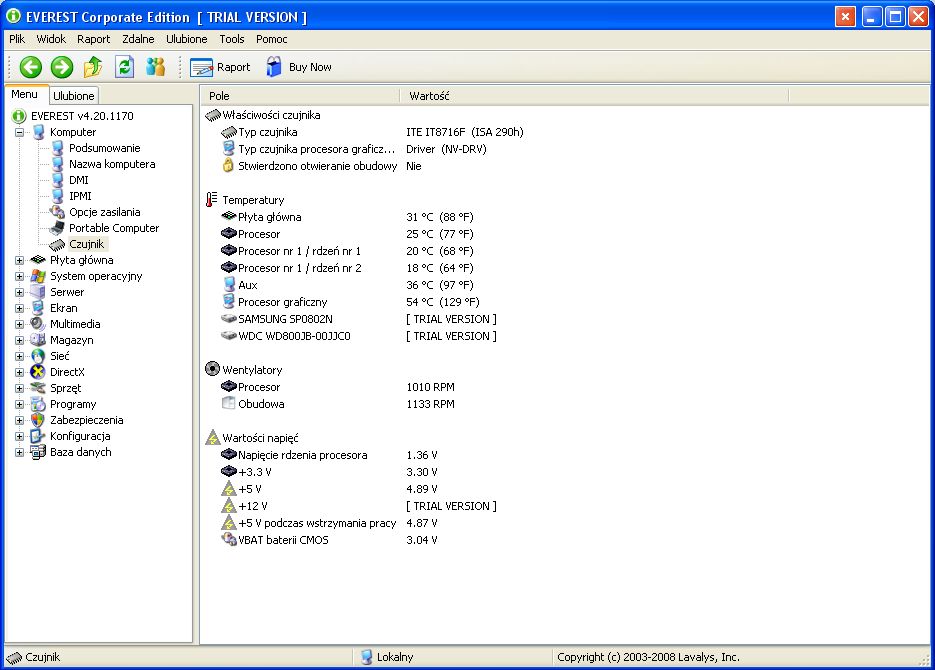Select the Obudowa fan row
Viewport: 935px width, 670px height.
click(x=338, y=404)
